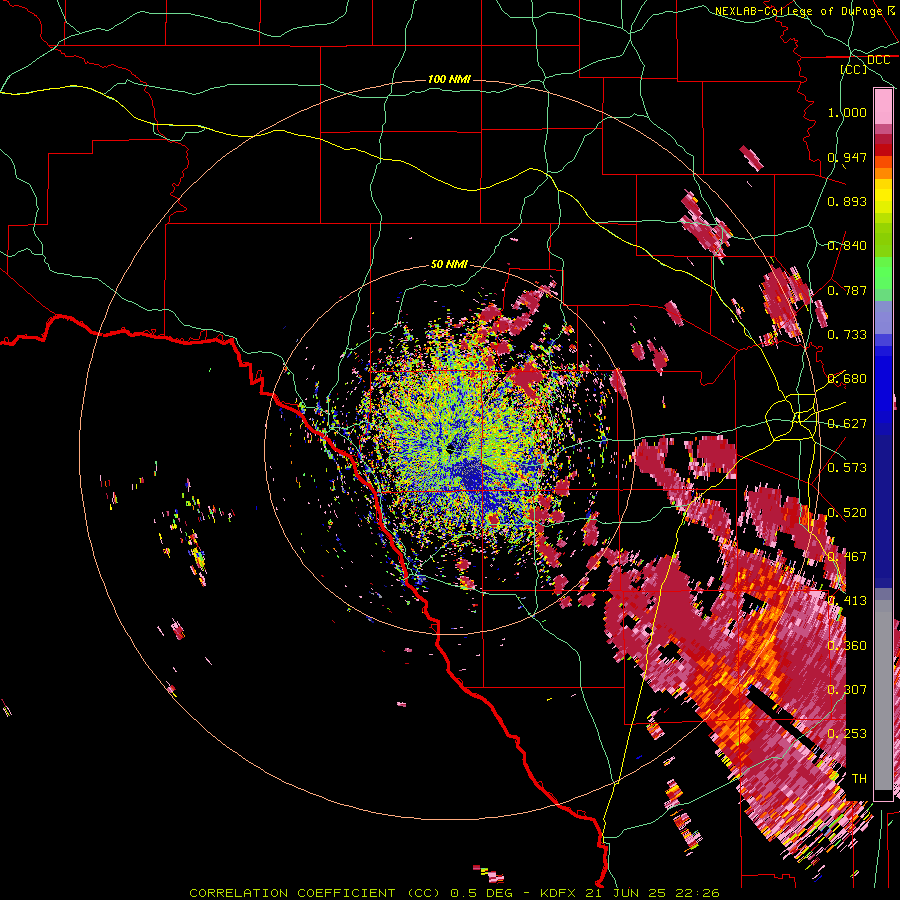
Task: Click the 1.000 value on the scale
Action: (x=847, y=112)
